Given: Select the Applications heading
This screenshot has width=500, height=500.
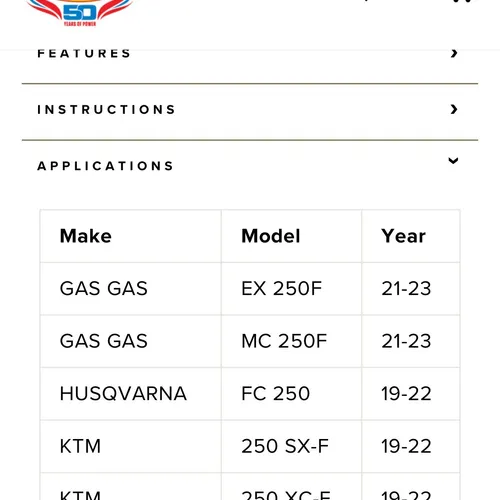Looking at the screenshot, I should (x=105, y=166).
